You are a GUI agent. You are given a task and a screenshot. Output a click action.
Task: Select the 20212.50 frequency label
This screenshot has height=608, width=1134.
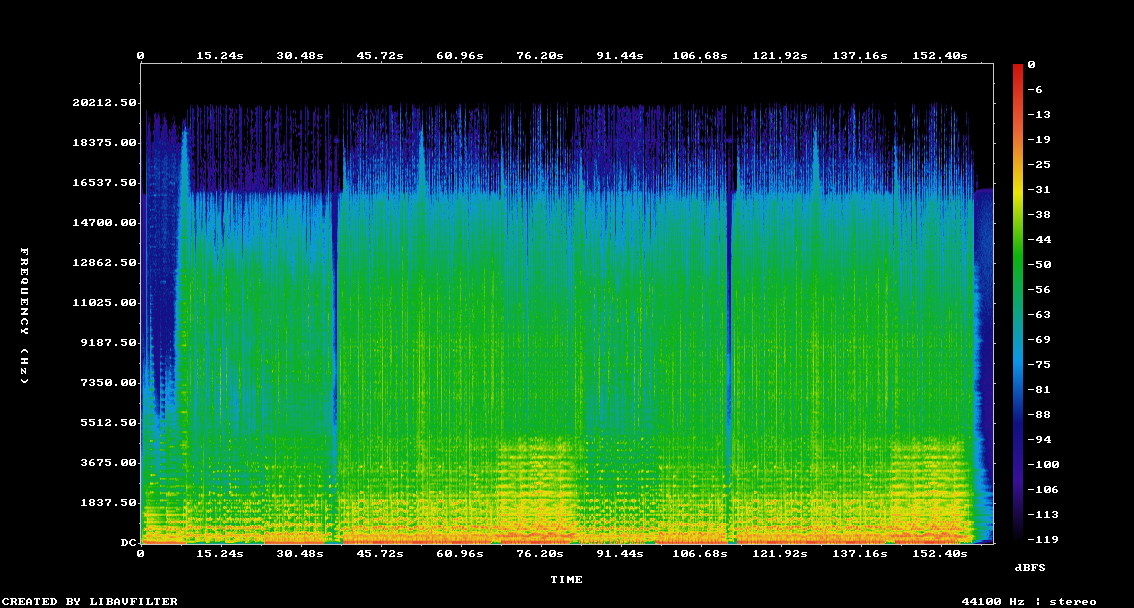tap(104, 103)
